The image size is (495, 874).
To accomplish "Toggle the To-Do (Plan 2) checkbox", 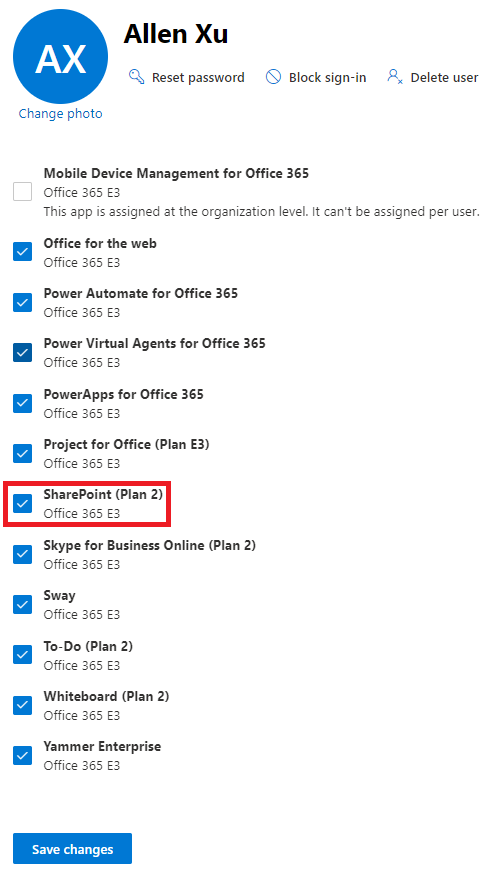I will point(22,655).
